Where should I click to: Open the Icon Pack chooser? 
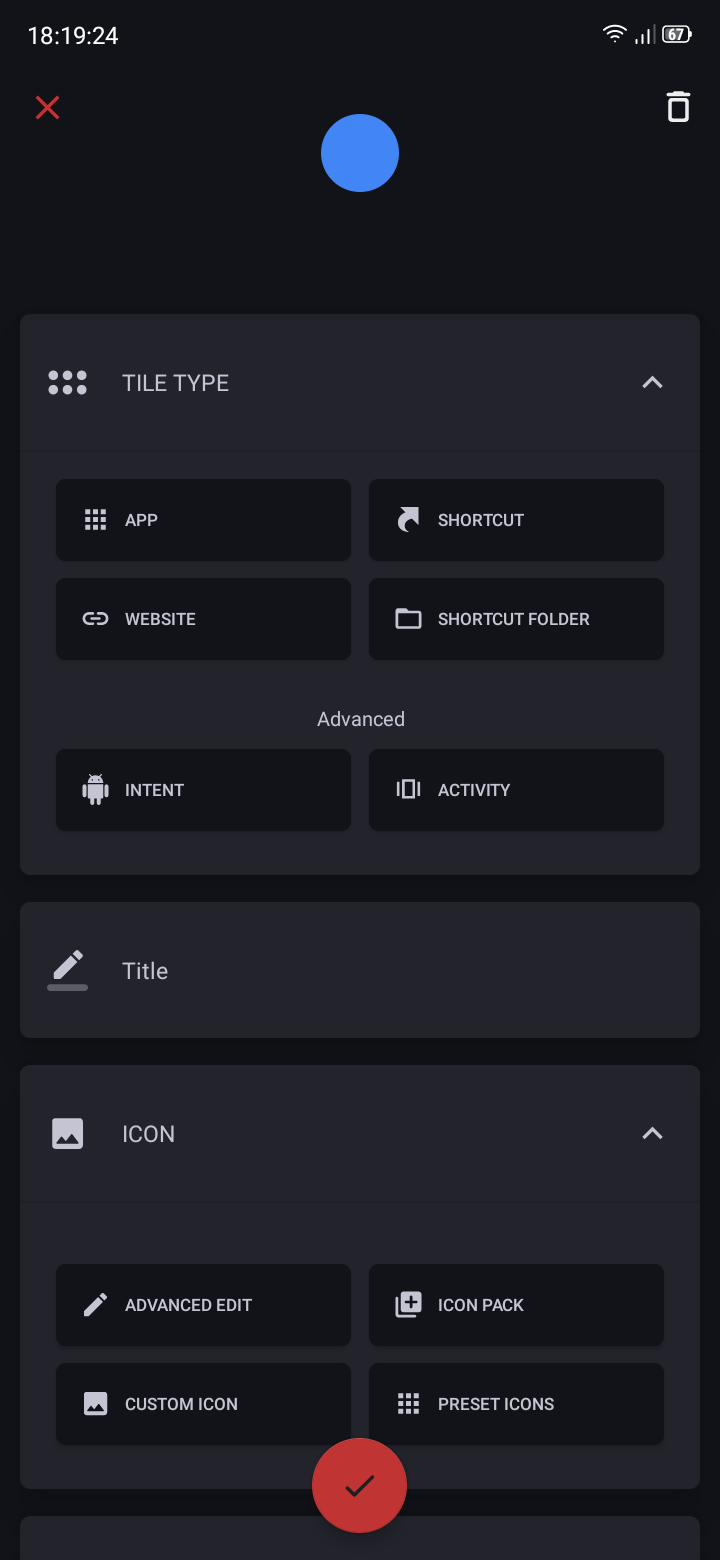pos(516,1305)
